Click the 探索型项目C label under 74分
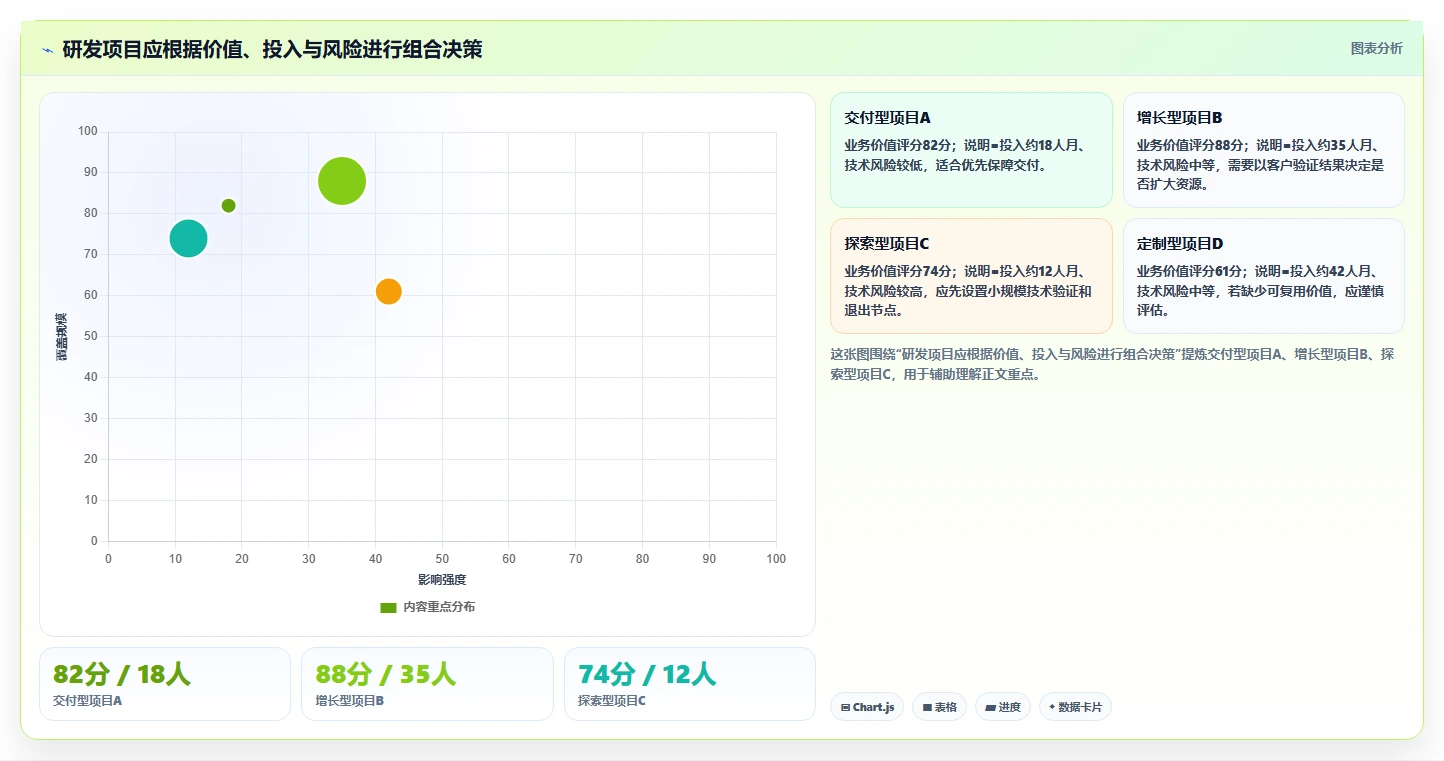This screenshot has width=1444, height=761. click(x=612, y=701)
